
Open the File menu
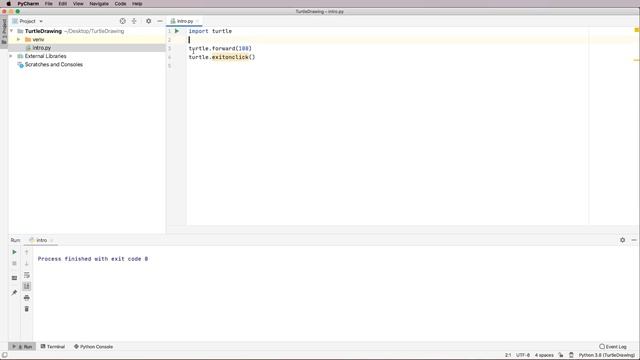(49, 4)
